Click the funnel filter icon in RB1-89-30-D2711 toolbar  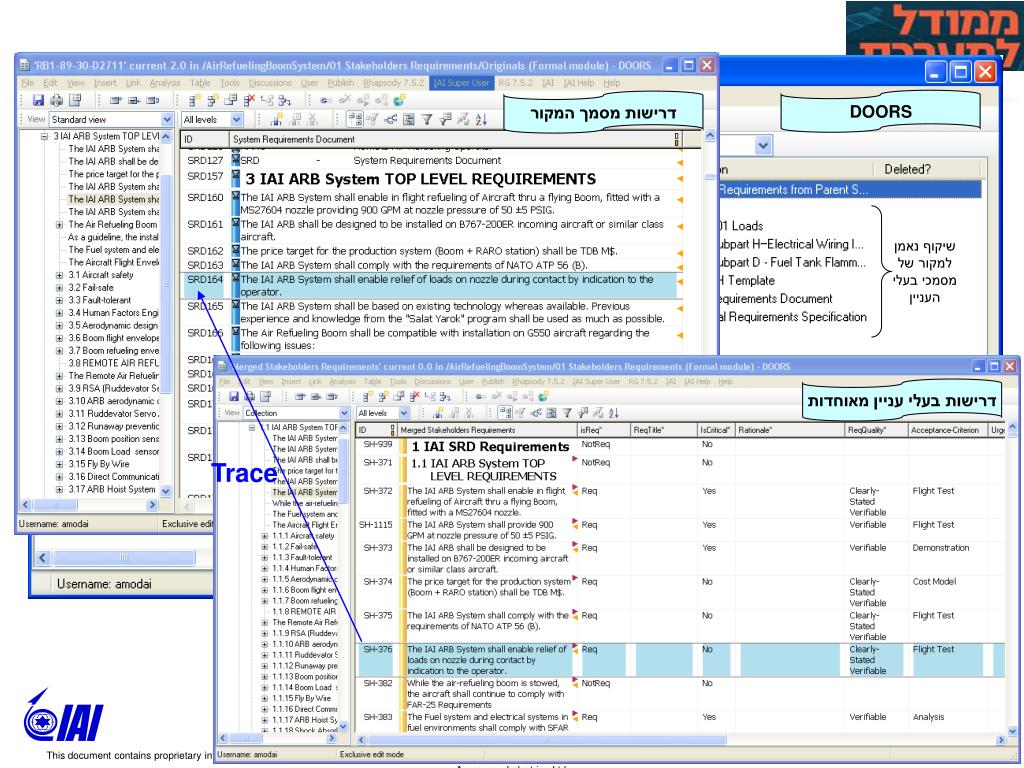[426, 120]
